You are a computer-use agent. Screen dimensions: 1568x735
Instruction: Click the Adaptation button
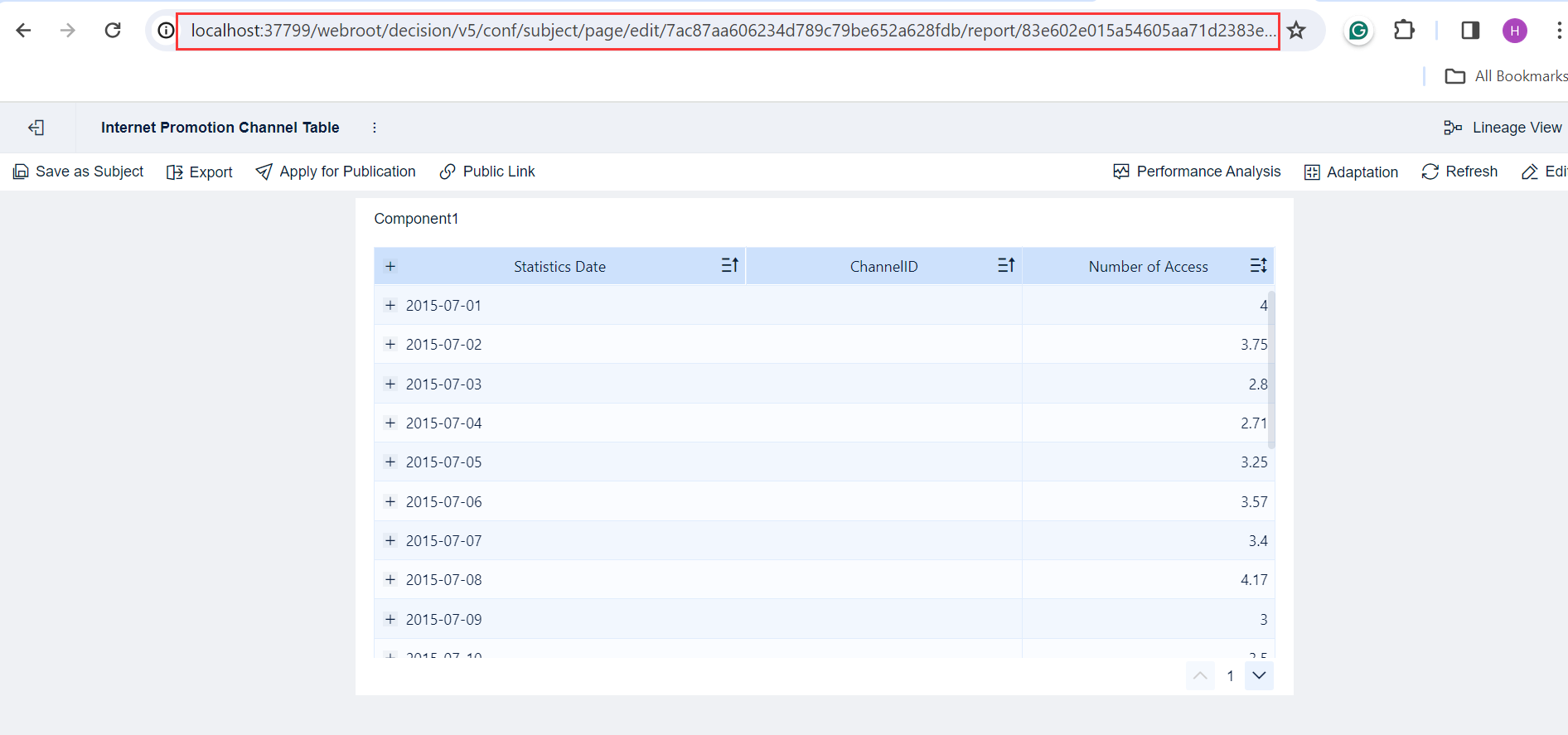1351,172
